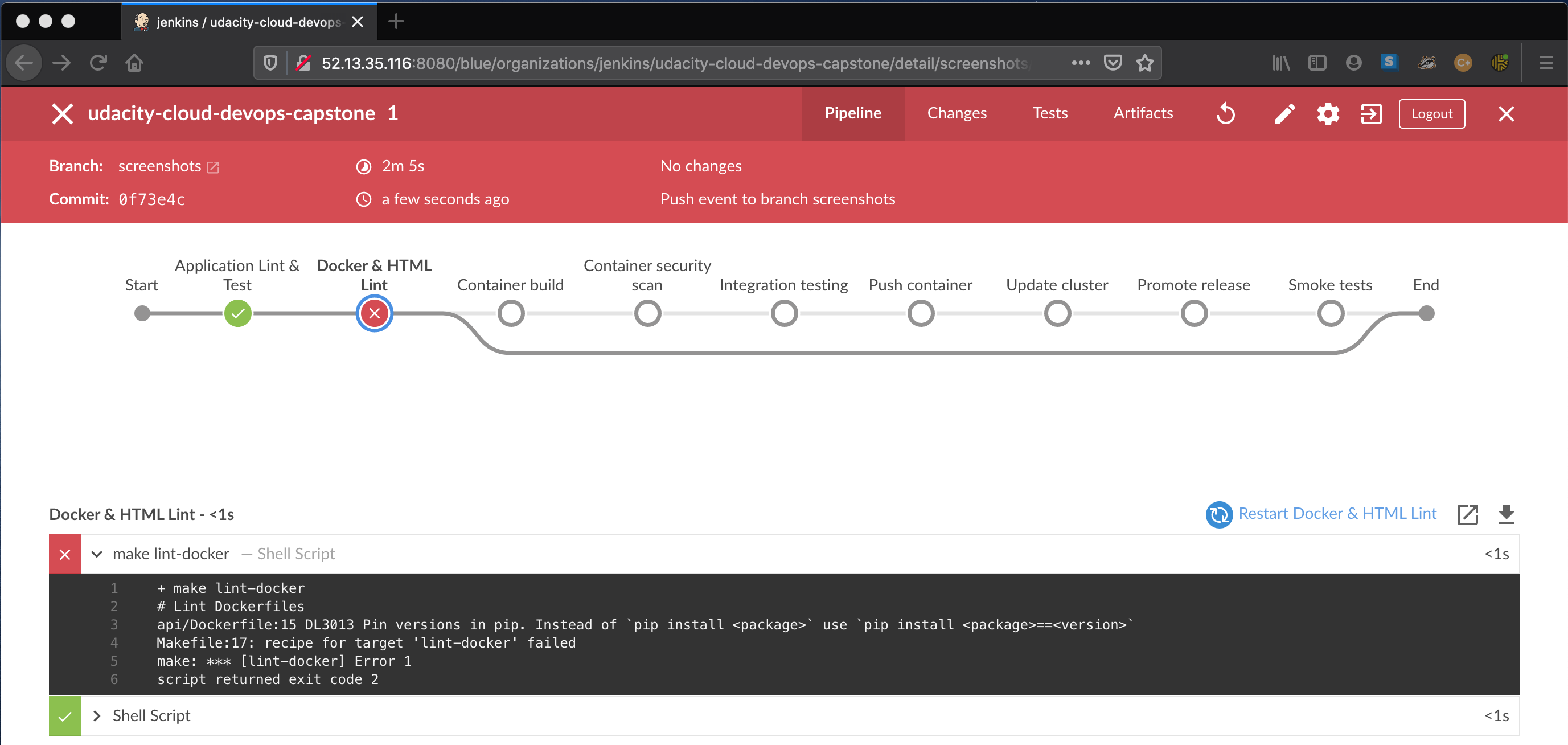1568x745 pixels.
Task: Open the Firefox hamburger menu
Action: click(x=1546, y=63)
